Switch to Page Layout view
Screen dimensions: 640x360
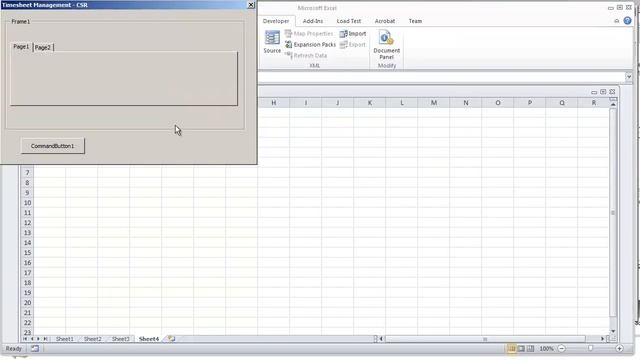click(521, 349)
